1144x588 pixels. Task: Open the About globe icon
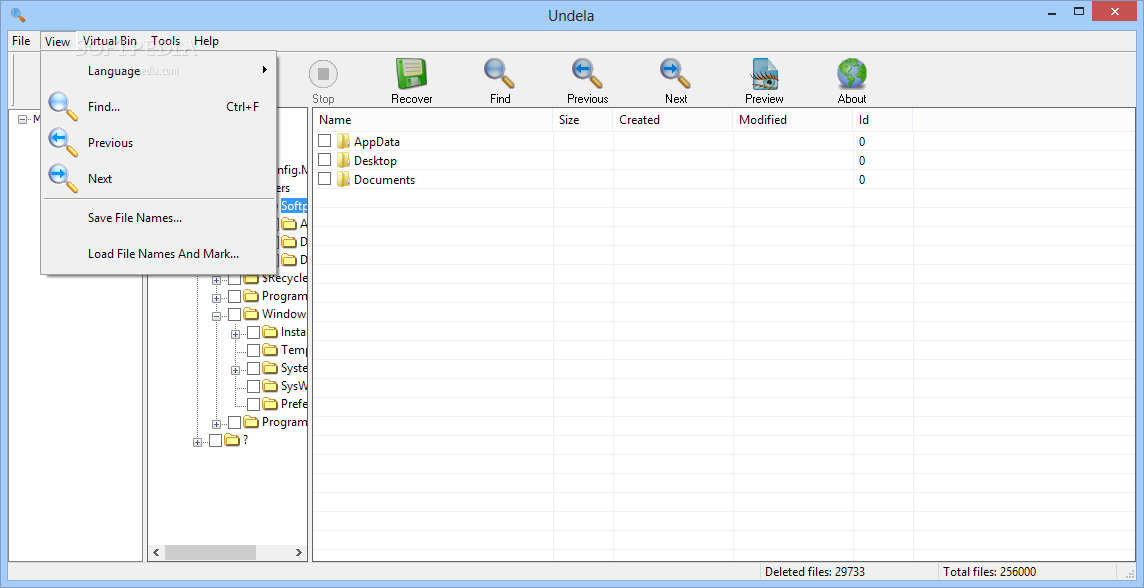[x=851, y=74]
